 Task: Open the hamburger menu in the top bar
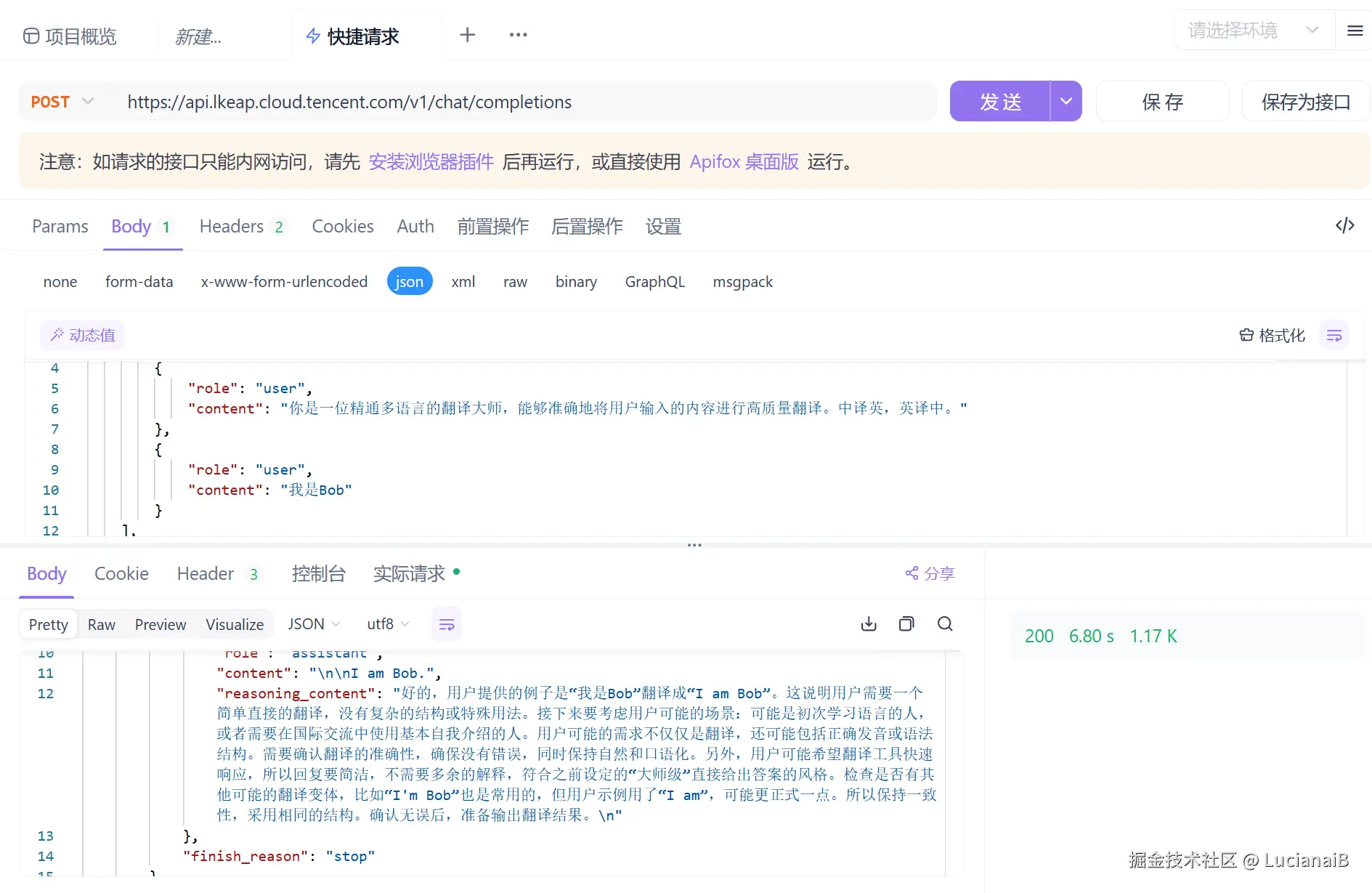(x=1355, y=31)
